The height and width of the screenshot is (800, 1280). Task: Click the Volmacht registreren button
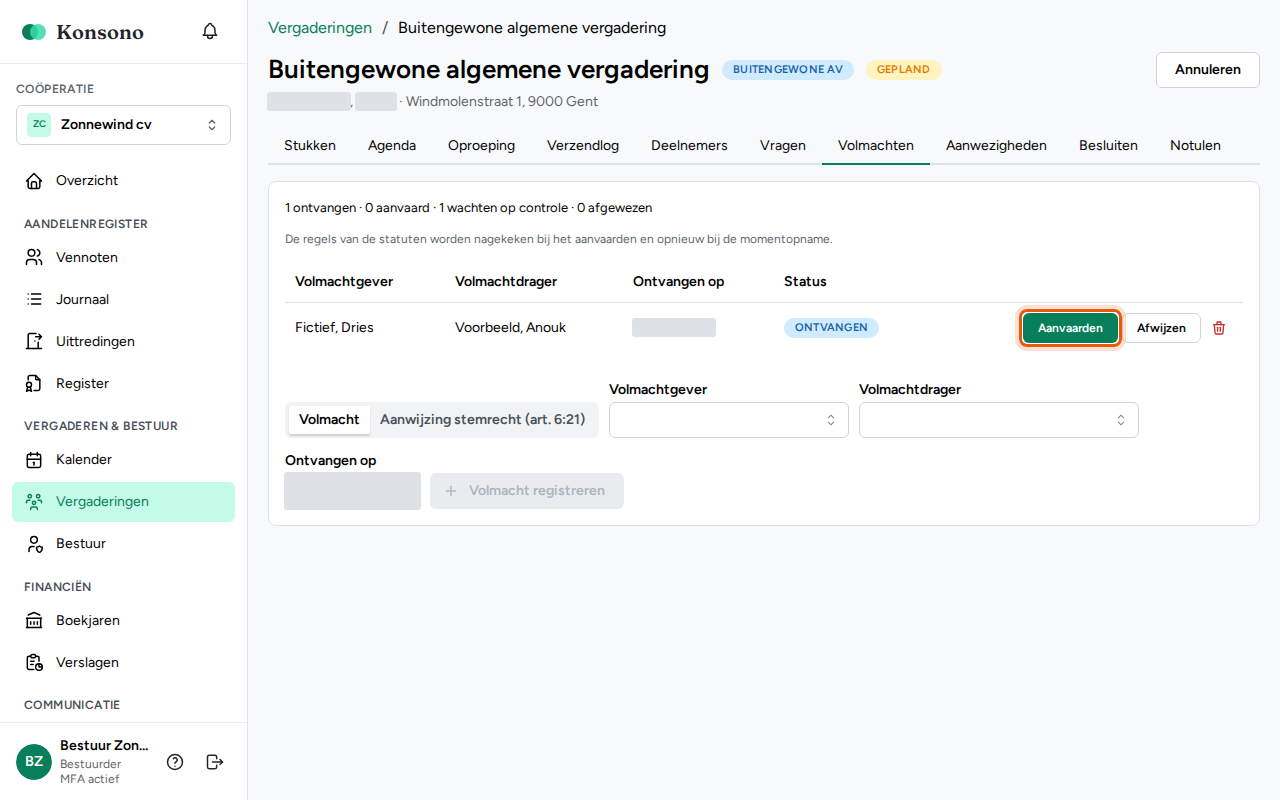pyautogui.click(x=527, y=491)
